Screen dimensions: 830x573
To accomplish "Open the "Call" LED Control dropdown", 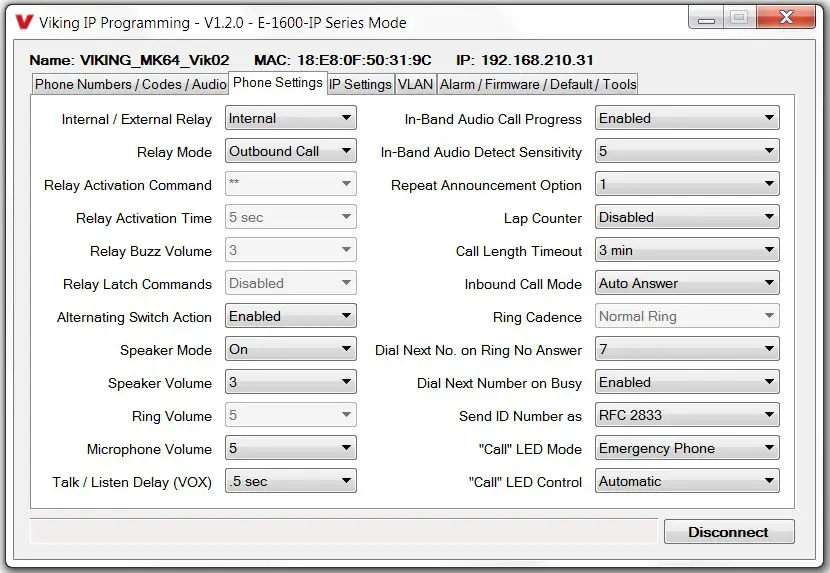I will 687,481.
